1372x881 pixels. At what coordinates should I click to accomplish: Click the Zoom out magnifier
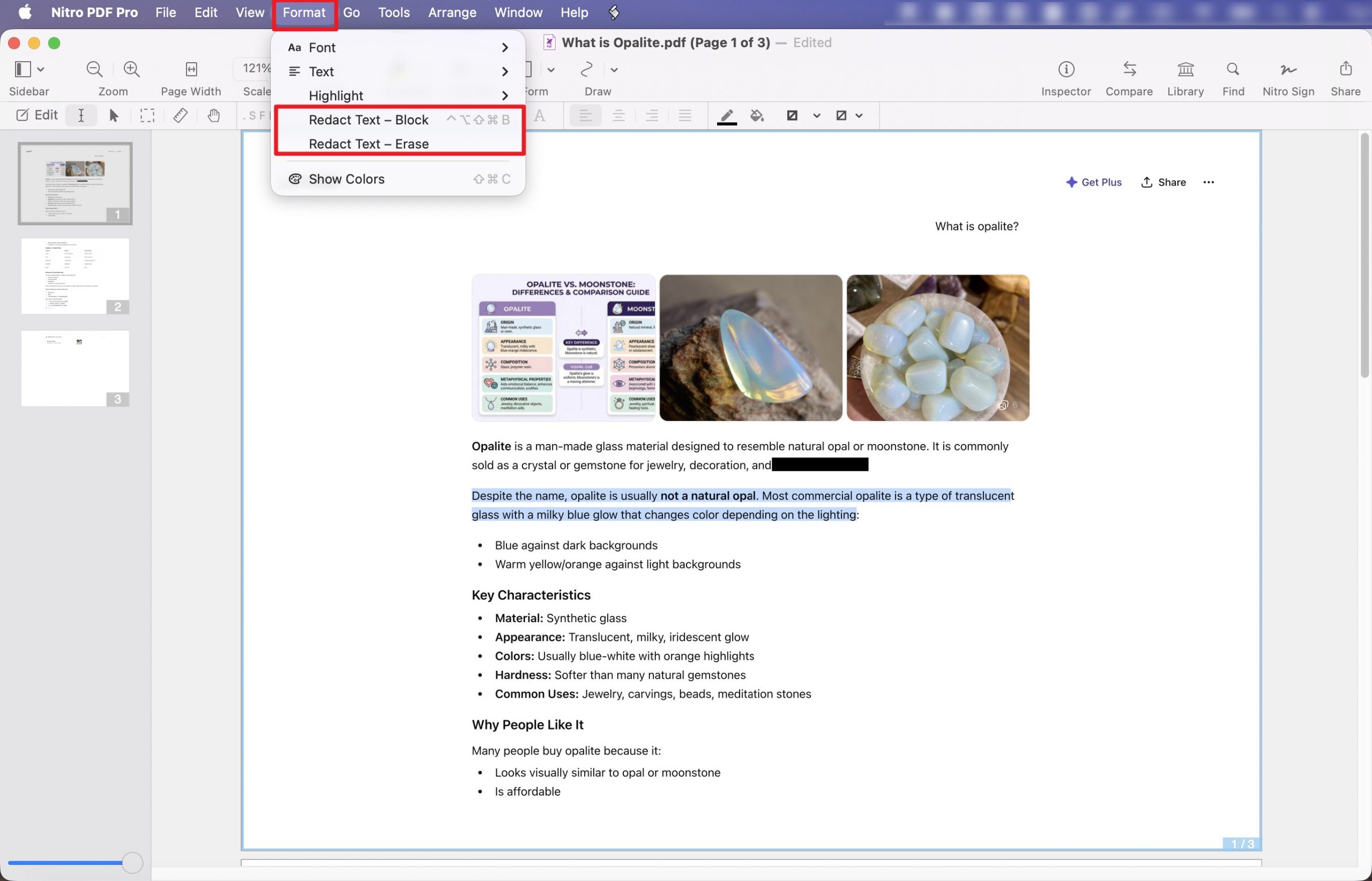point(94,69)
